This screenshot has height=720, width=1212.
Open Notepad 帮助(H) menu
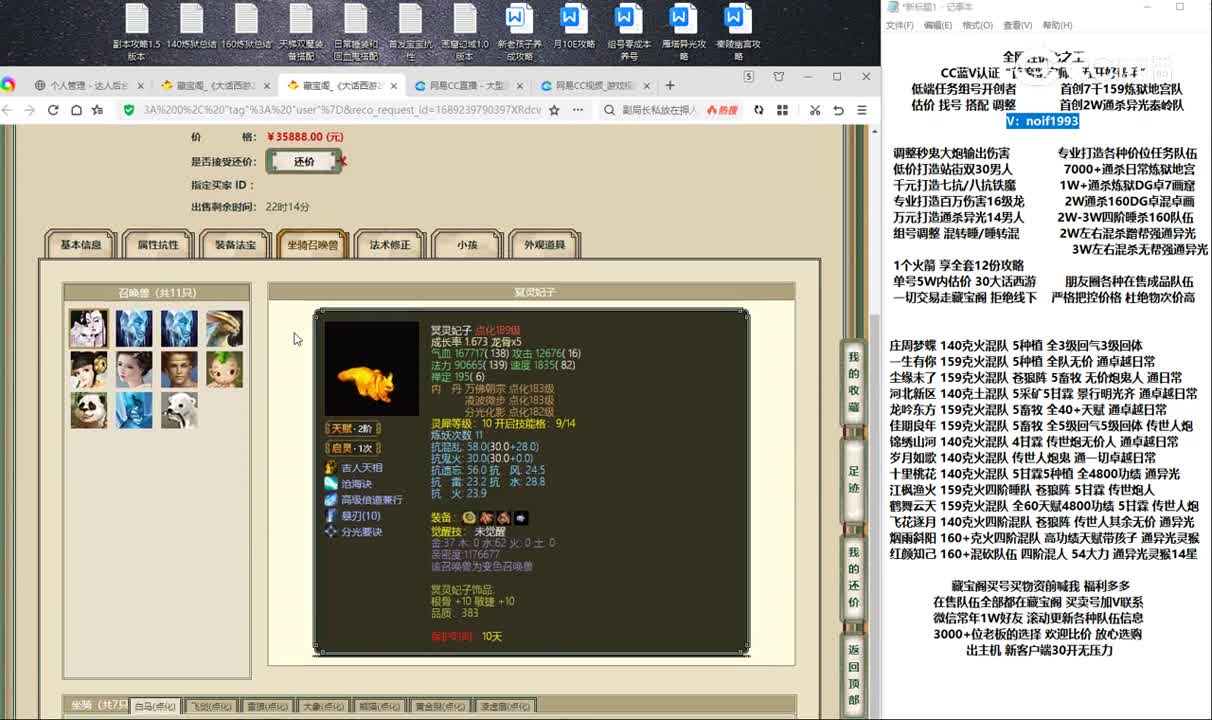coord(1057,25)
